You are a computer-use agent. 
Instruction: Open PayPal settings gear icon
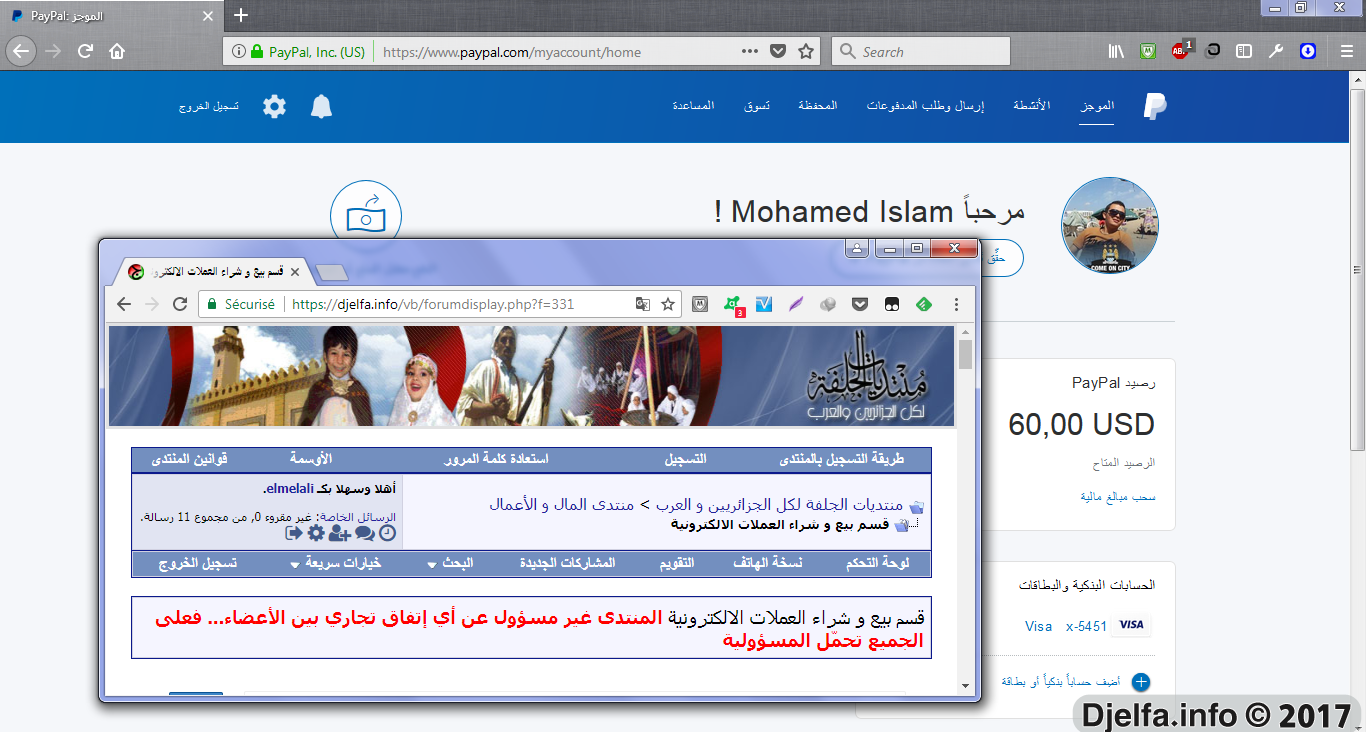pyautogui.click(x=274, y=106)
